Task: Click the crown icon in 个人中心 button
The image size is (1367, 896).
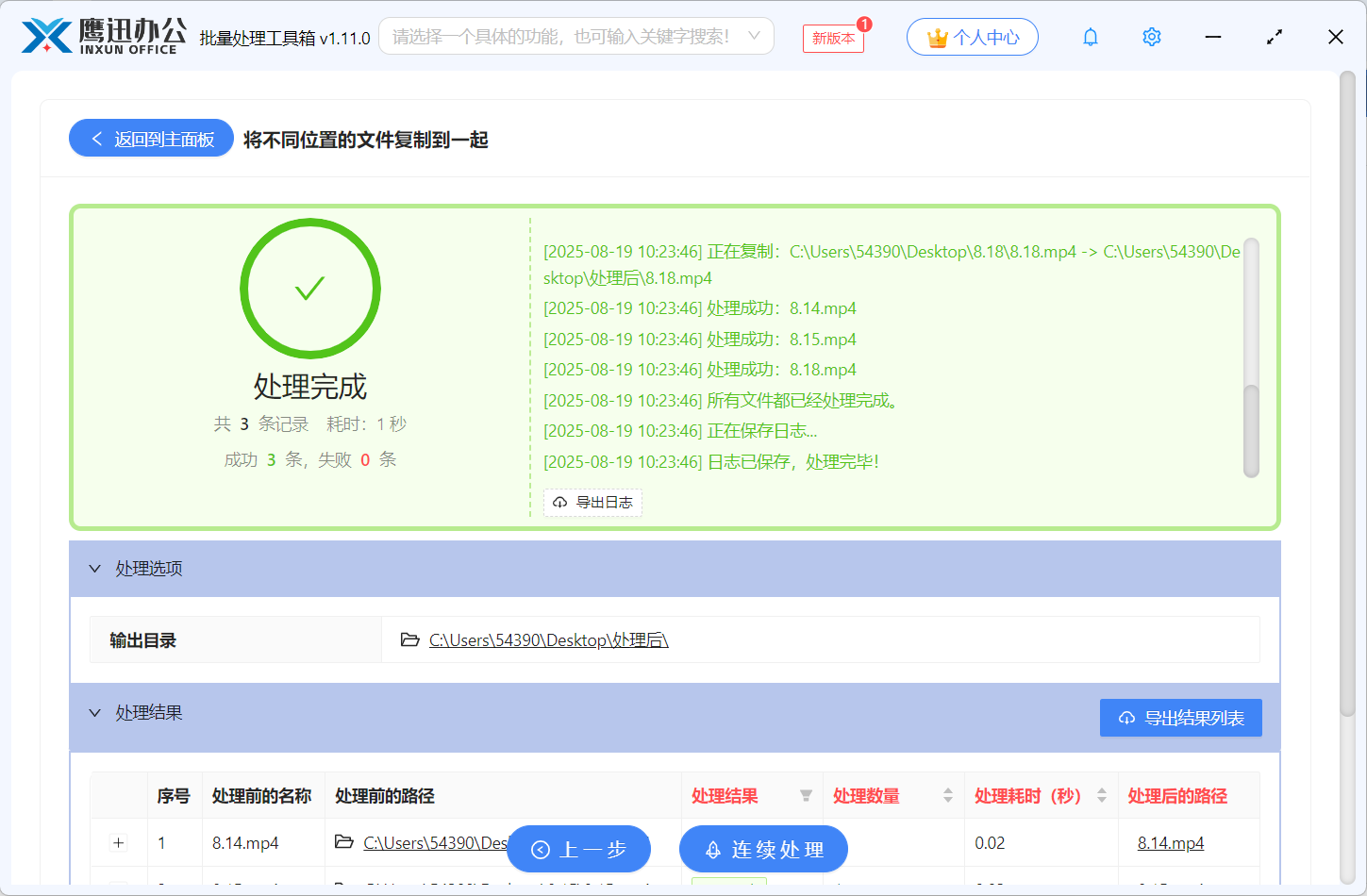Action: click(x=937, y=38)
